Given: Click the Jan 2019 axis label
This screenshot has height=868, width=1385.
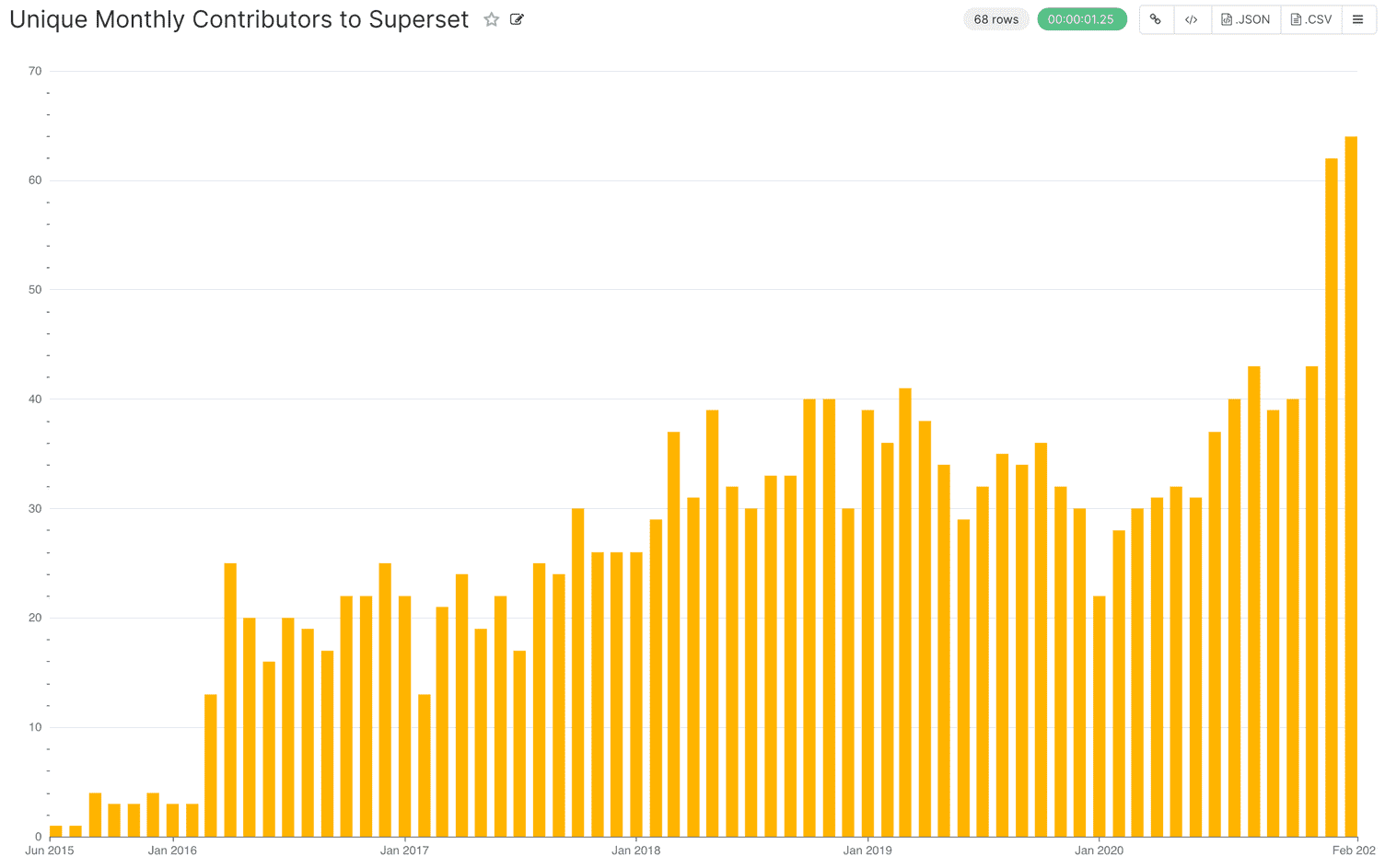Looking at the screenshot, I should pyautogui.click(x=867, y=851).
